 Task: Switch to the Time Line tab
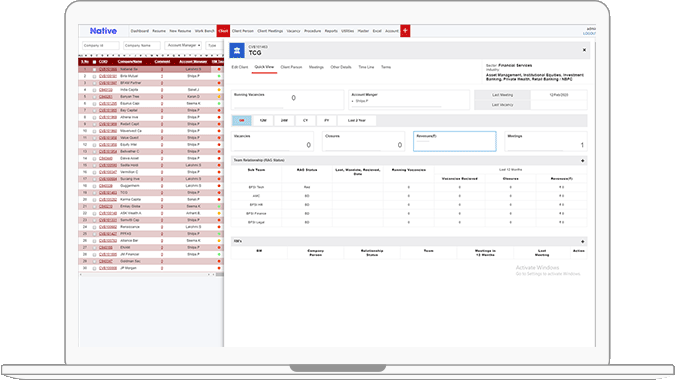point(366,67)
